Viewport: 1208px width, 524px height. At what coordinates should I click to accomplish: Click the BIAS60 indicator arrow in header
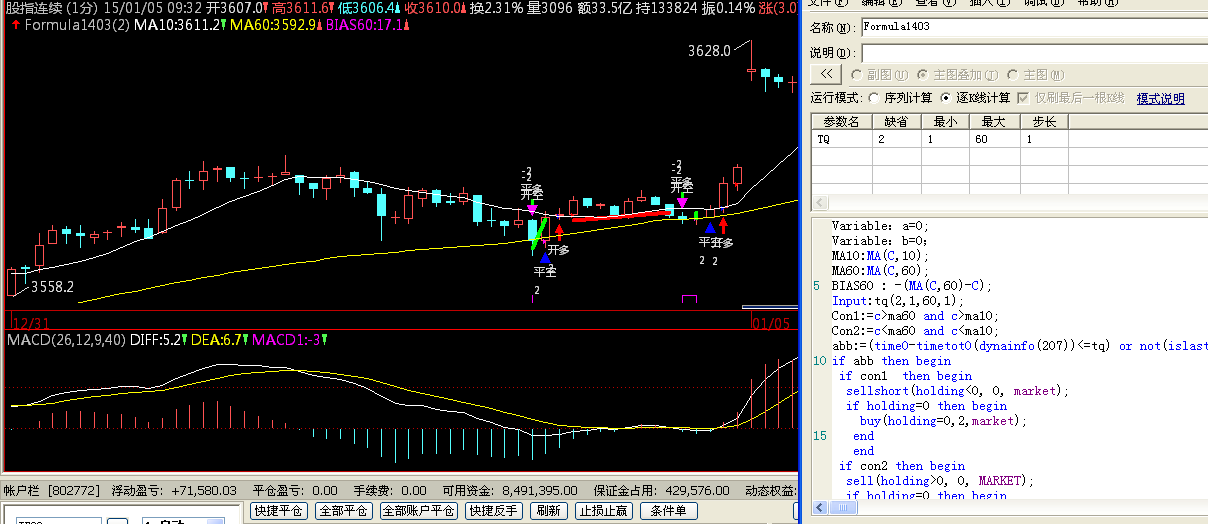[406, 24]
